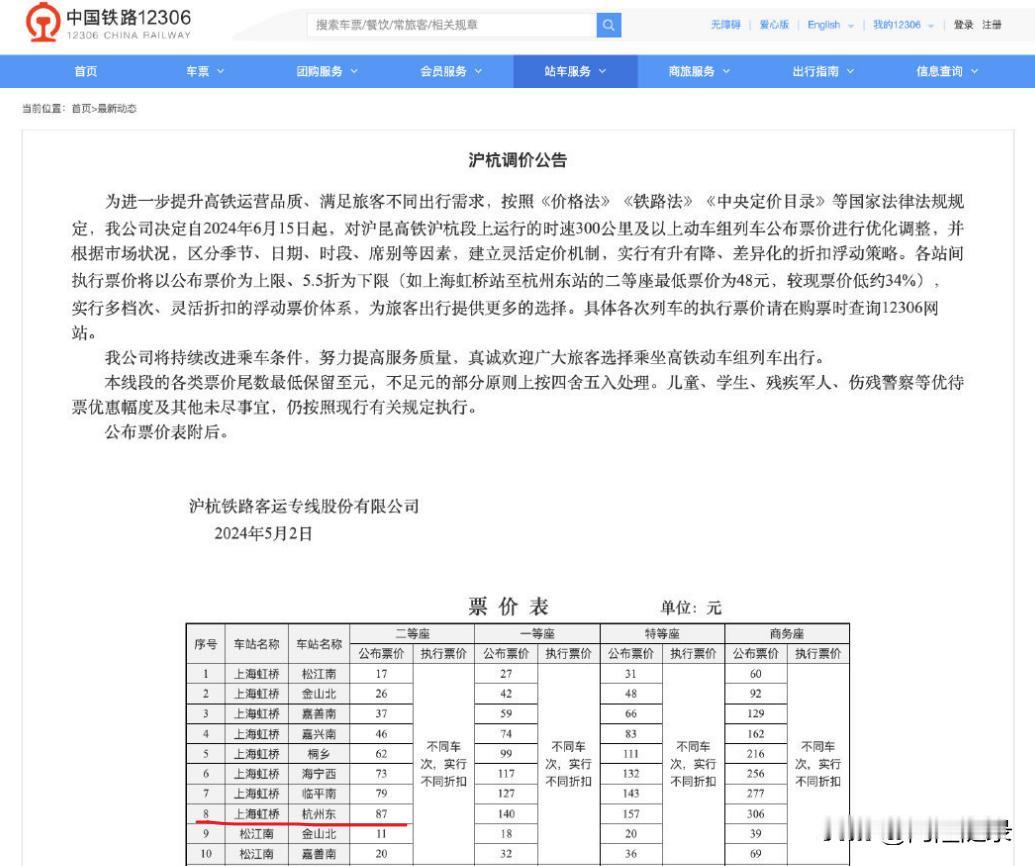1035x866 pixels.
Task: Expand the 我的12306 dropdown
Action: 903,25
